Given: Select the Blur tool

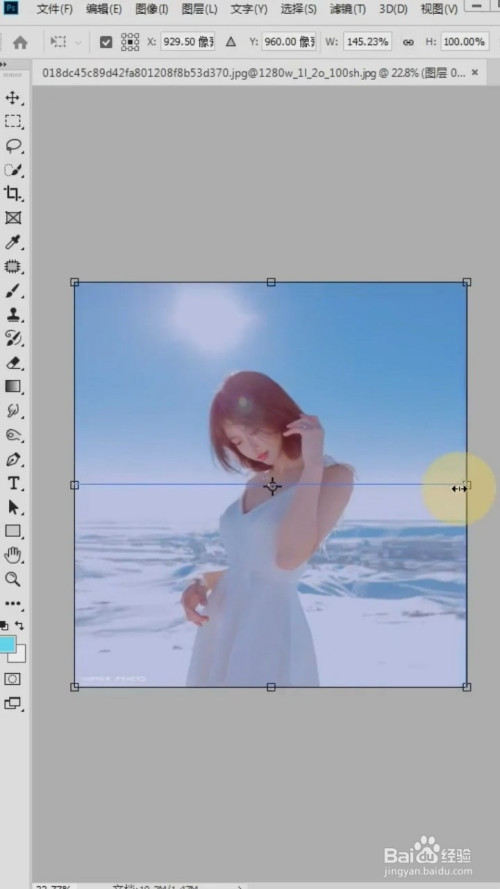Looking at the screenshot, I should coord(12,410).
